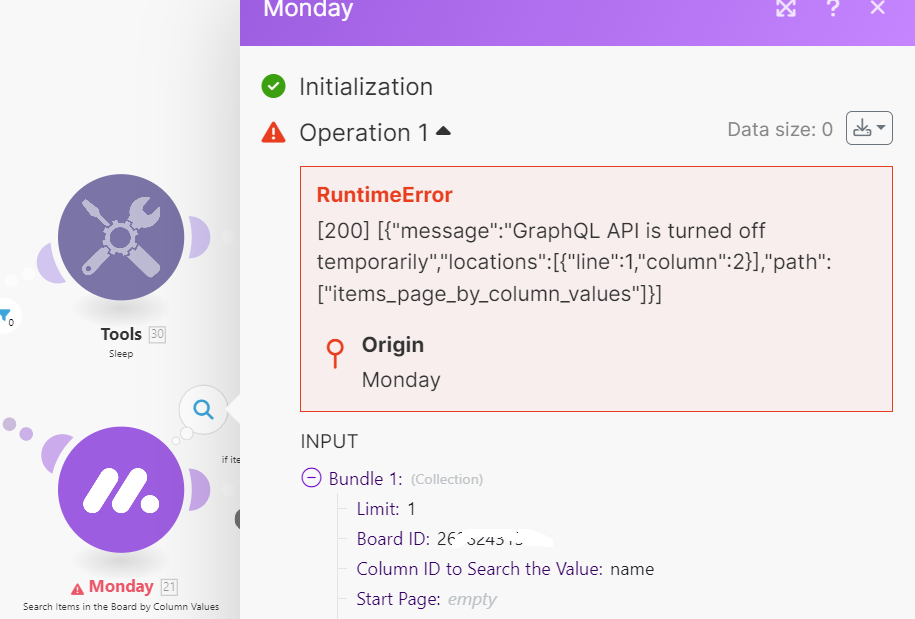
Task: Click the module number 21 badge
Action: [x=169, y=587]
